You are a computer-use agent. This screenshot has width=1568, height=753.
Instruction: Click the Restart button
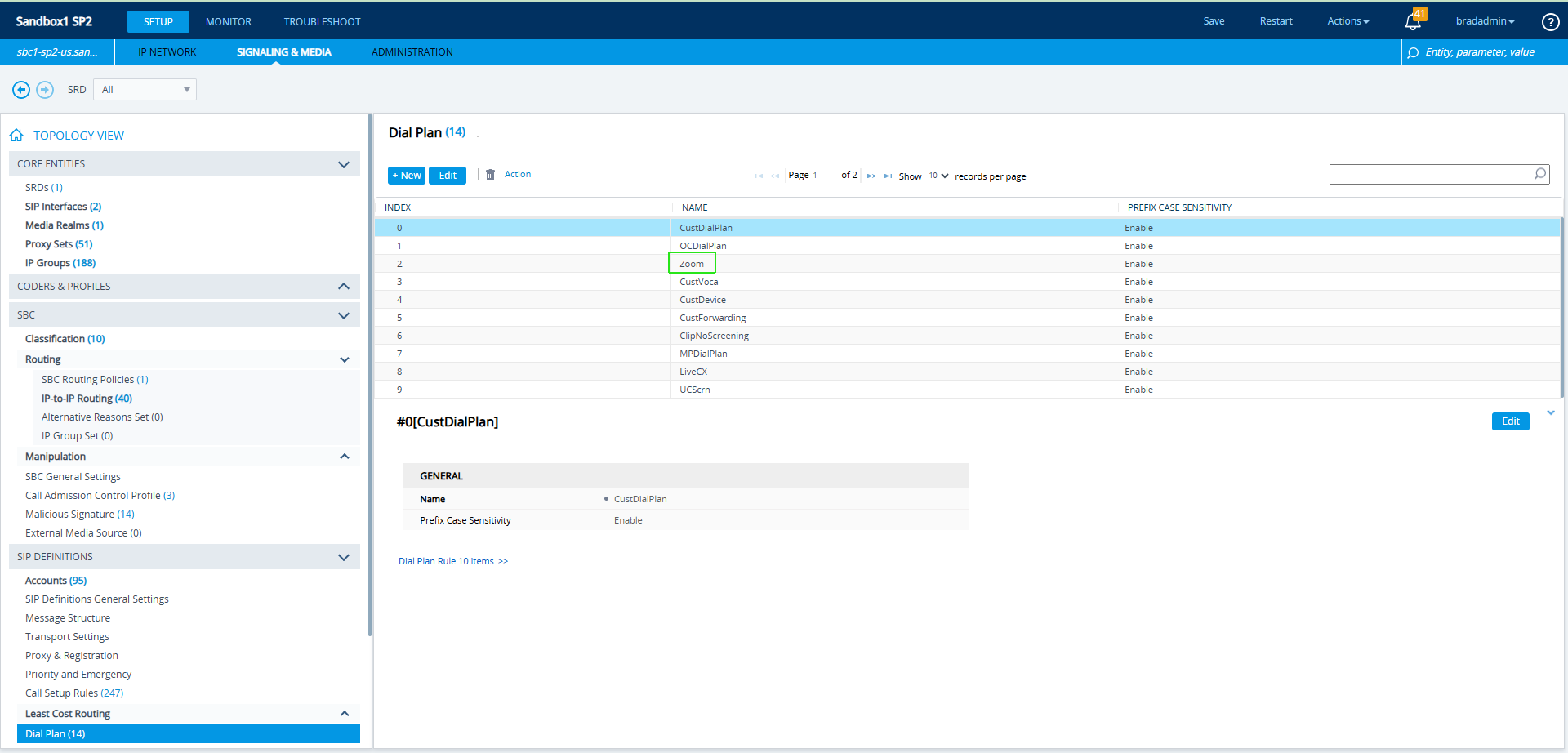pyautogui.click(x=1276, y=21)
